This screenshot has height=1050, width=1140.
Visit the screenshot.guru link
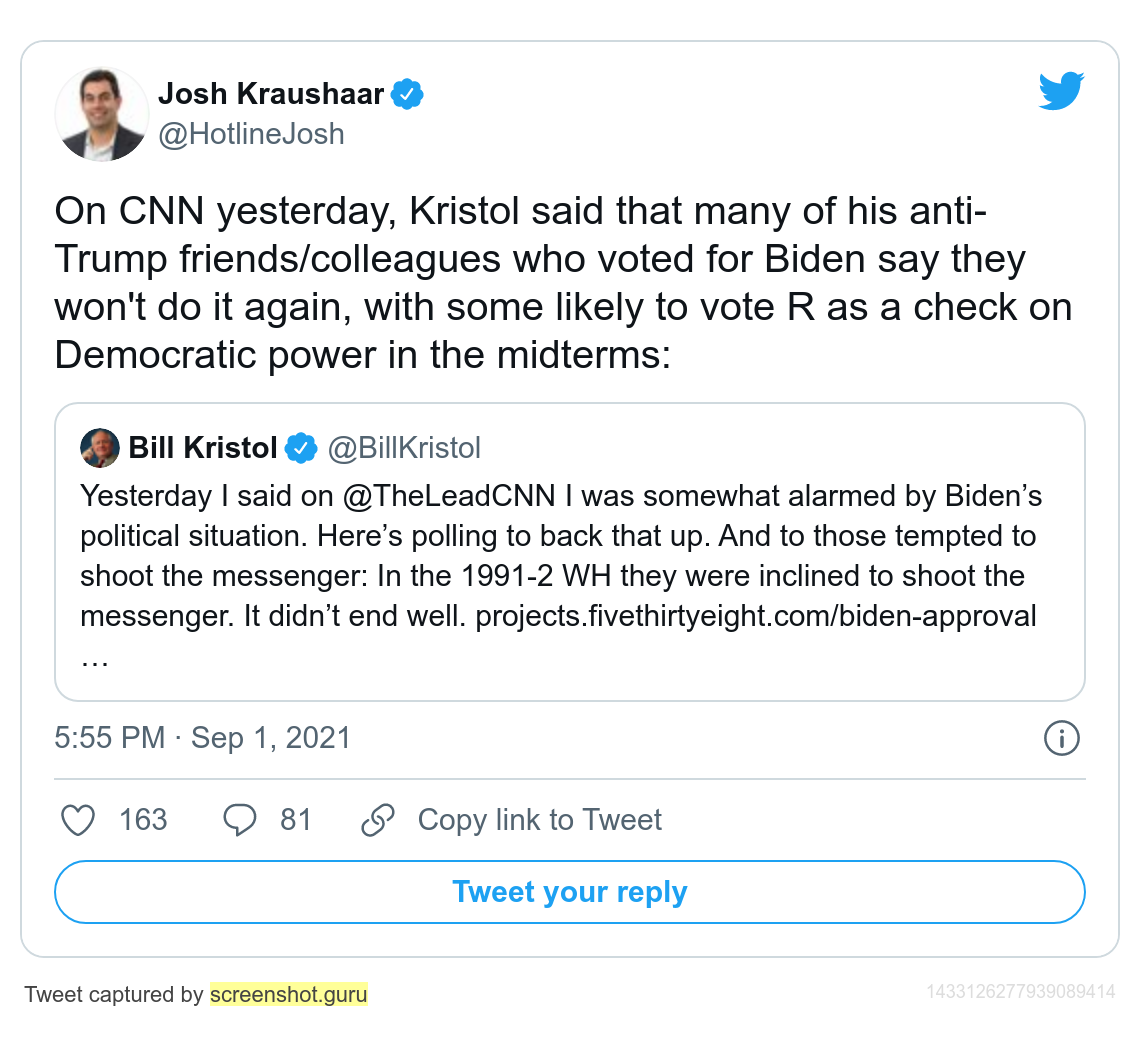point(289,994)
